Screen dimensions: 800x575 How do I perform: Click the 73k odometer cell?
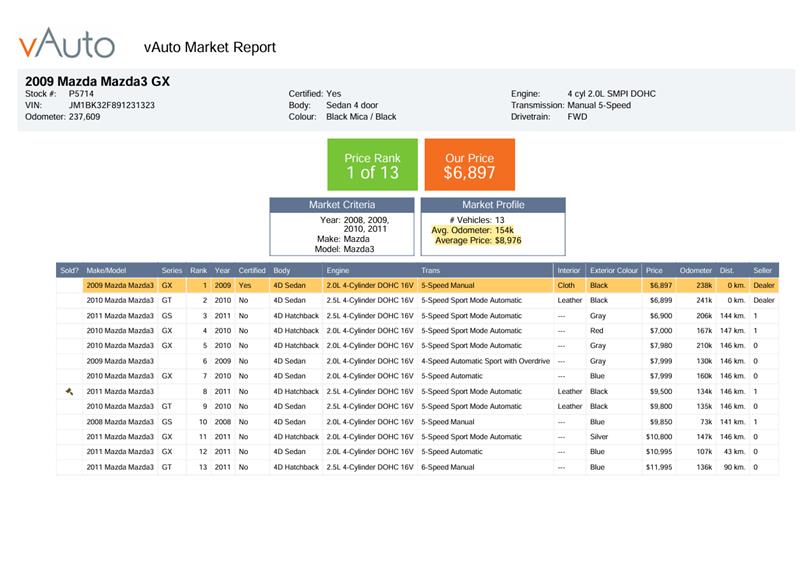coord(706,422)
